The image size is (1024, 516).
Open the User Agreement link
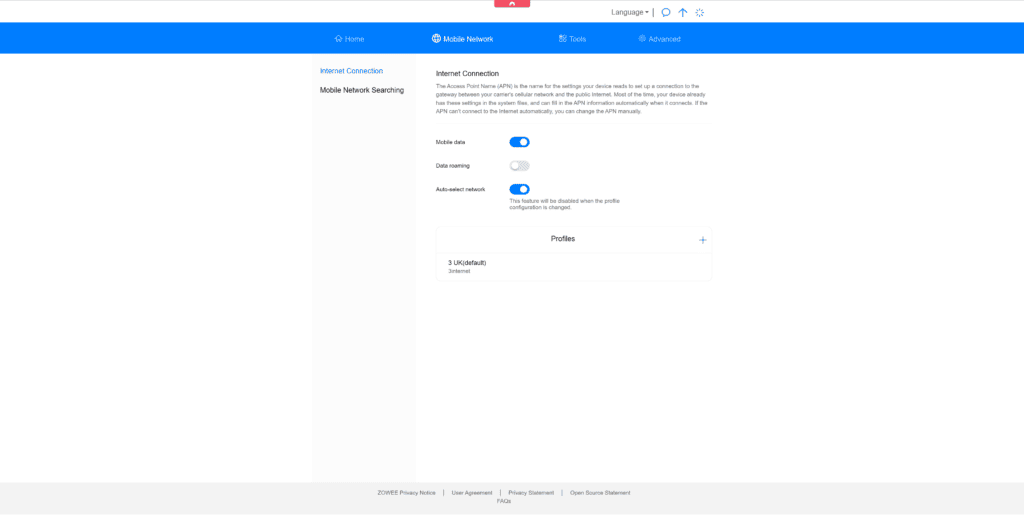[x=472, y=493]
